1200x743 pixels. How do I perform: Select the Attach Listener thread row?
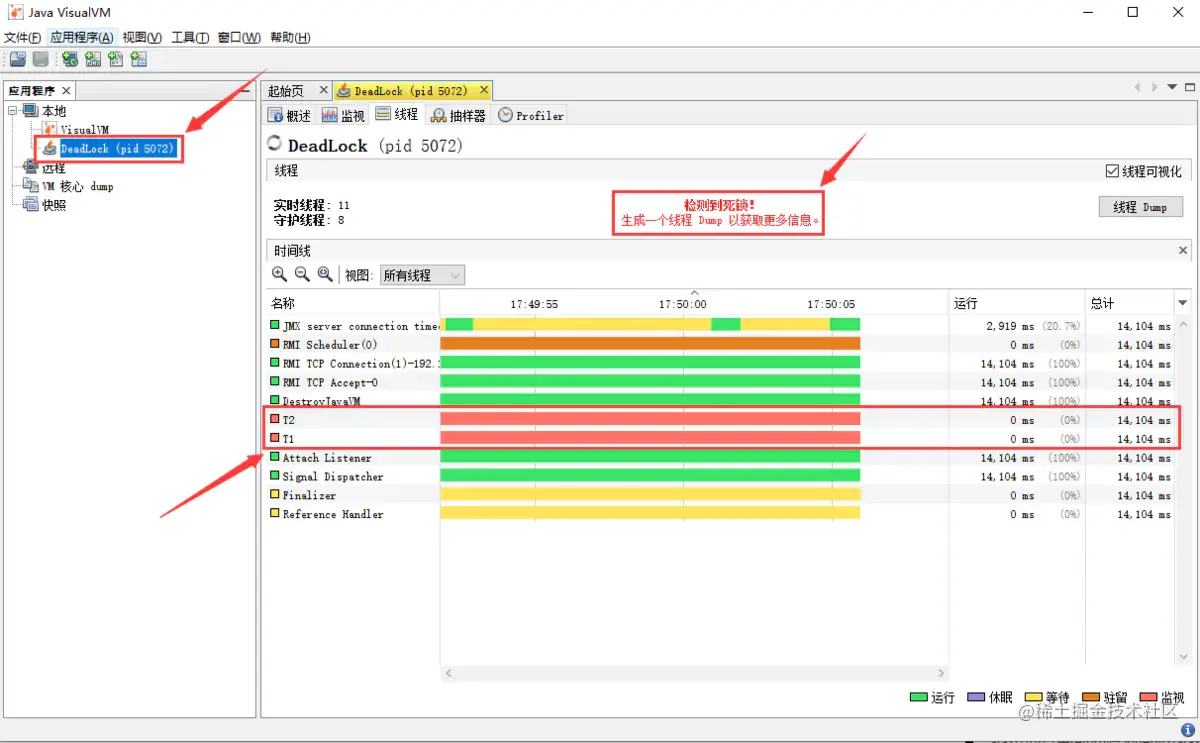720,458
